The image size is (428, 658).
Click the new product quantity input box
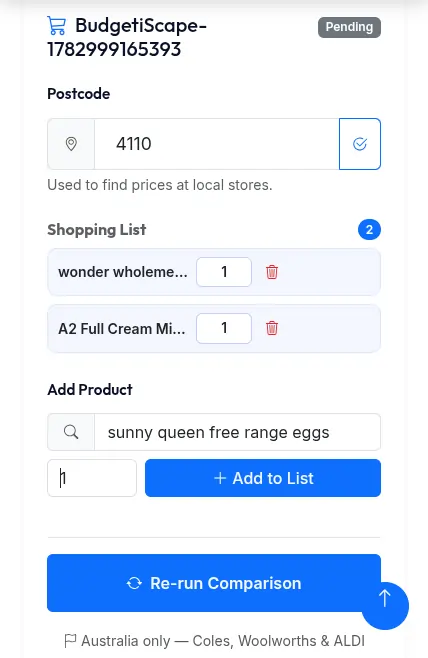click(x=92, y=478)
